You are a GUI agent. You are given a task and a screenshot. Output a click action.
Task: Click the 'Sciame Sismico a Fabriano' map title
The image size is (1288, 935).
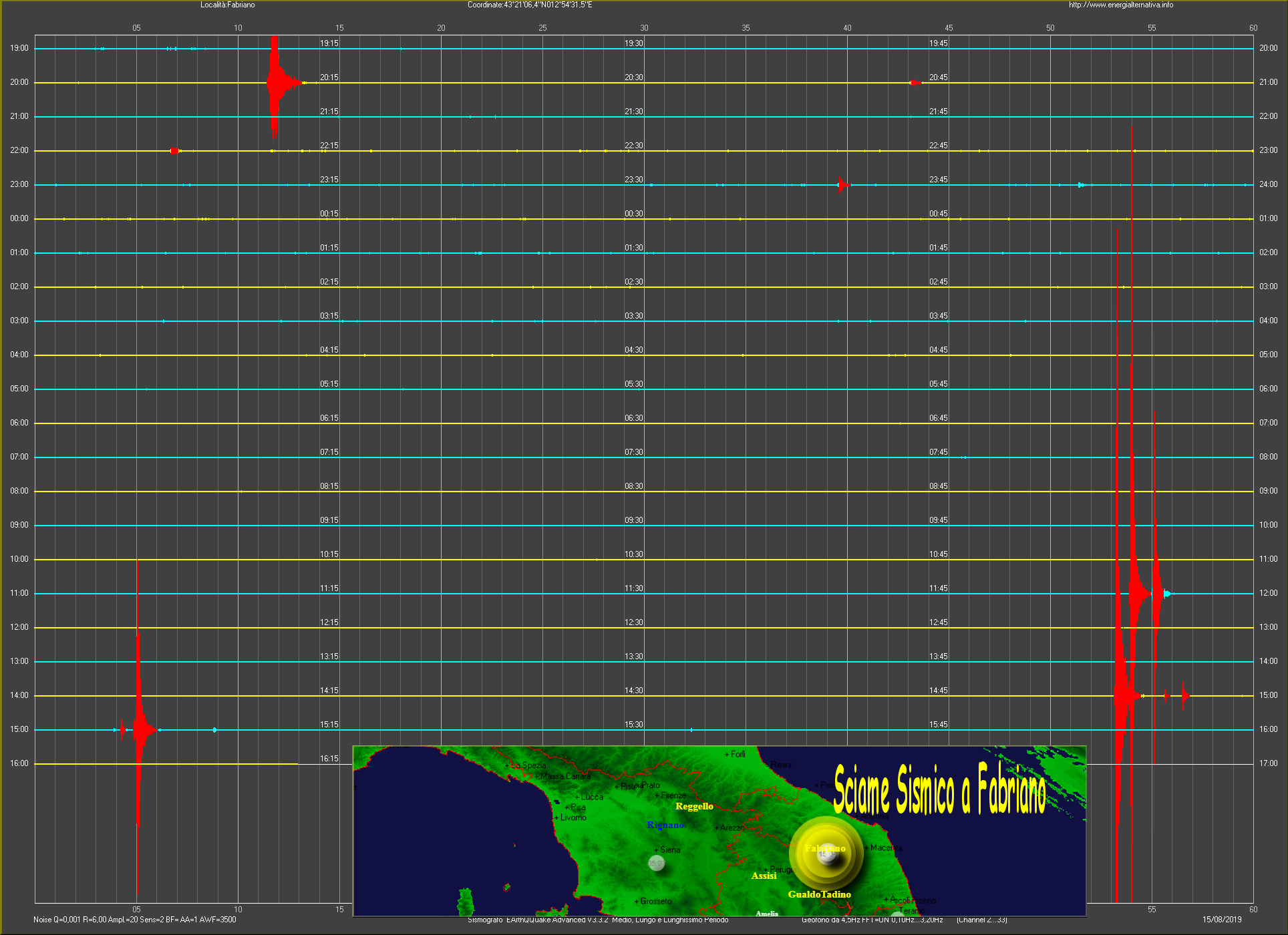[x=939, y=790]
